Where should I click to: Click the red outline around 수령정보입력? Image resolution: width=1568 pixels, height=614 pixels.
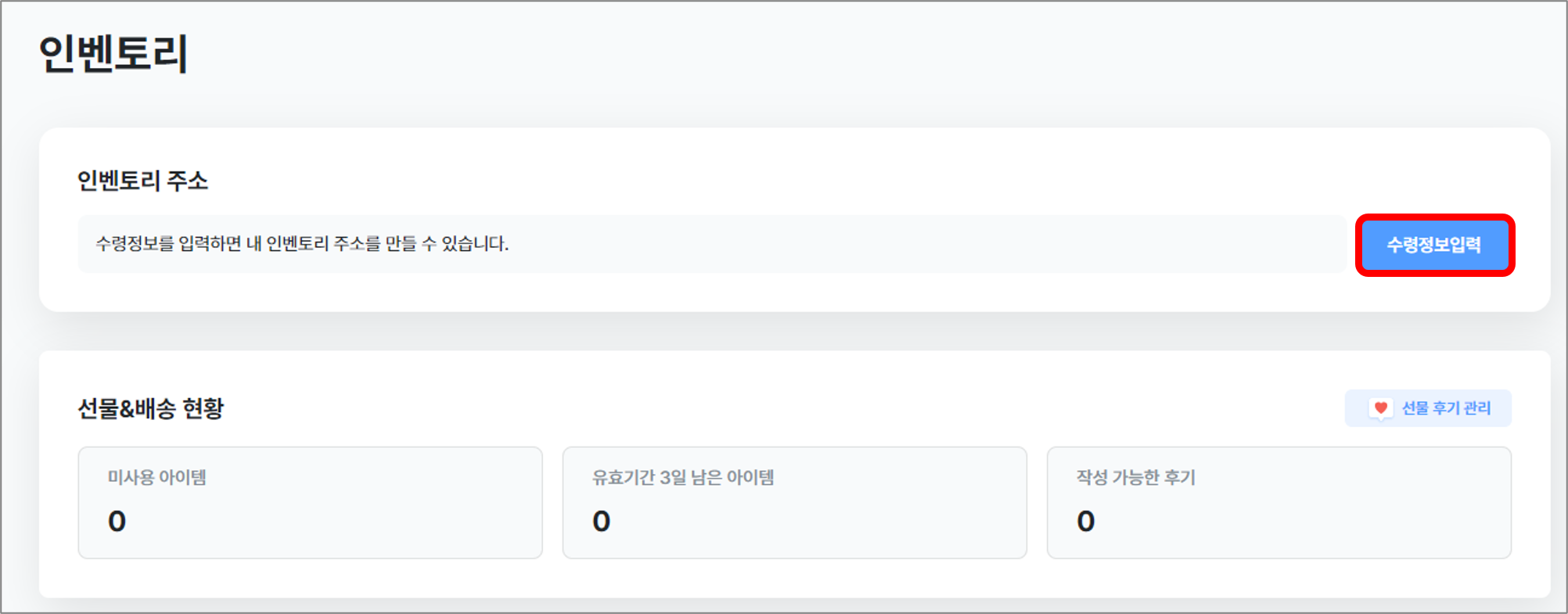point(1435,217)
